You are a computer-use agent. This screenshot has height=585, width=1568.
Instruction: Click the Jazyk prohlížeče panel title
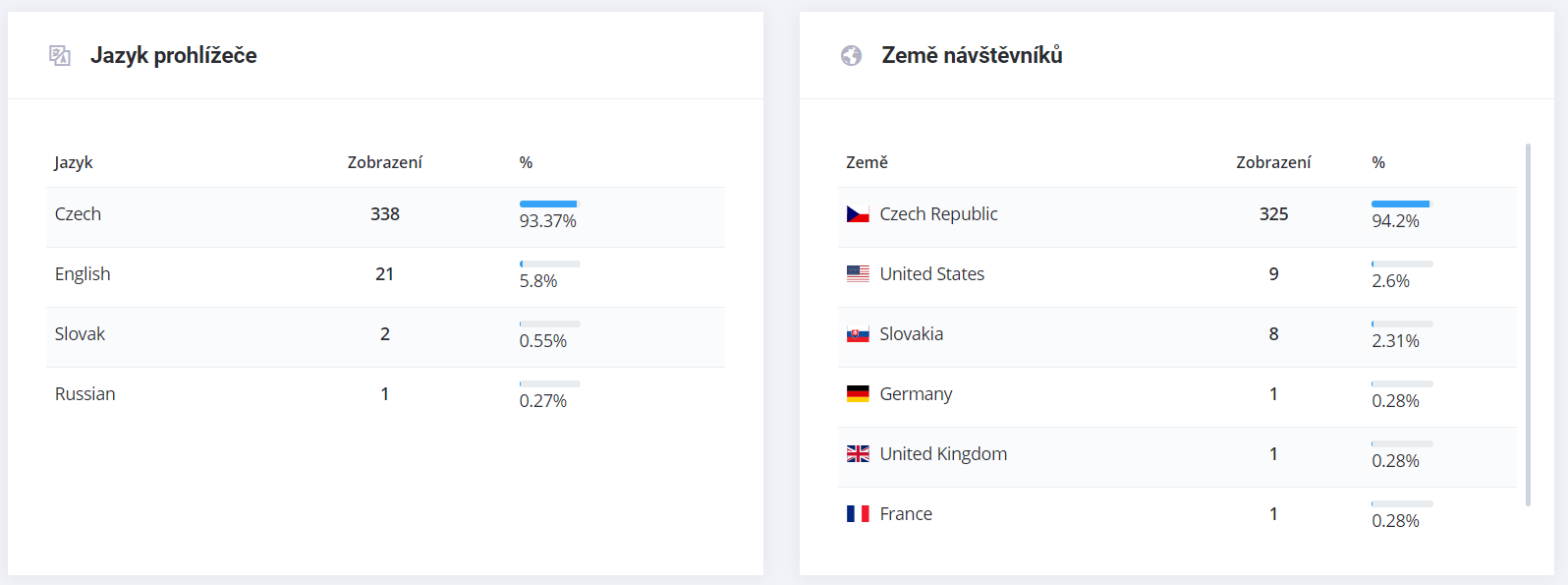coord(174,56)
